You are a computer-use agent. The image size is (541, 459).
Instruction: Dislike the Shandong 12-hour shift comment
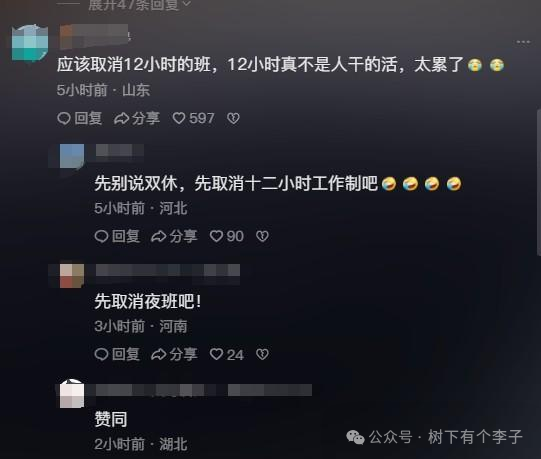click(233, 118)
